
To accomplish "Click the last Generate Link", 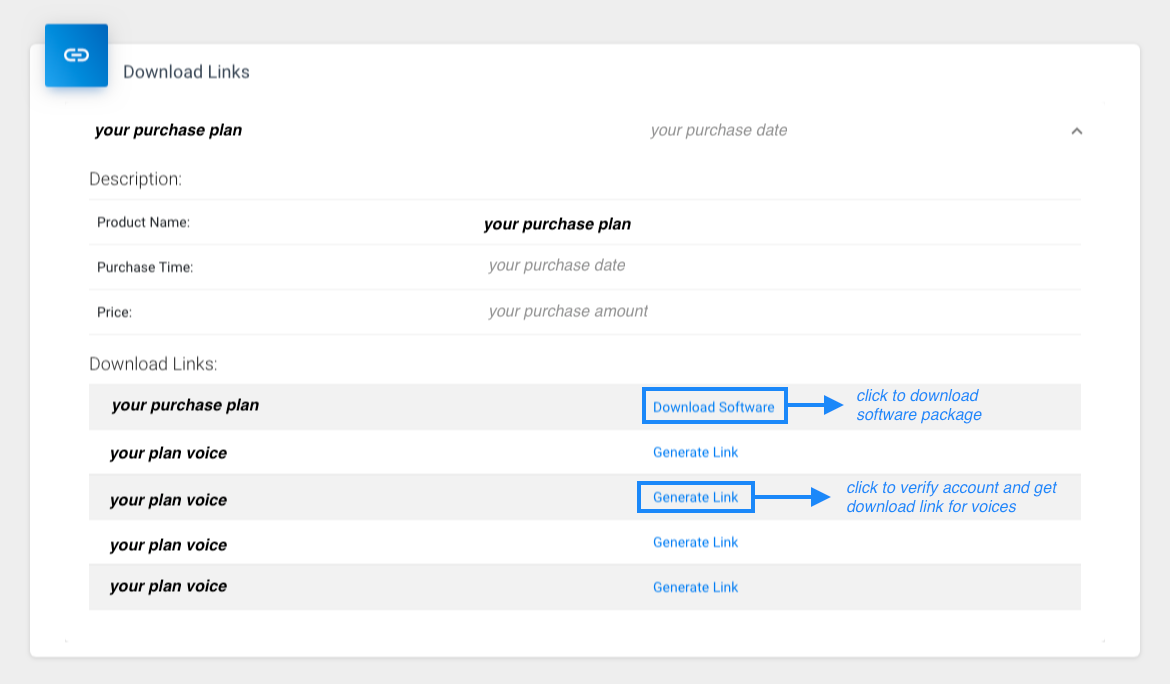I will tap(695, 587).
